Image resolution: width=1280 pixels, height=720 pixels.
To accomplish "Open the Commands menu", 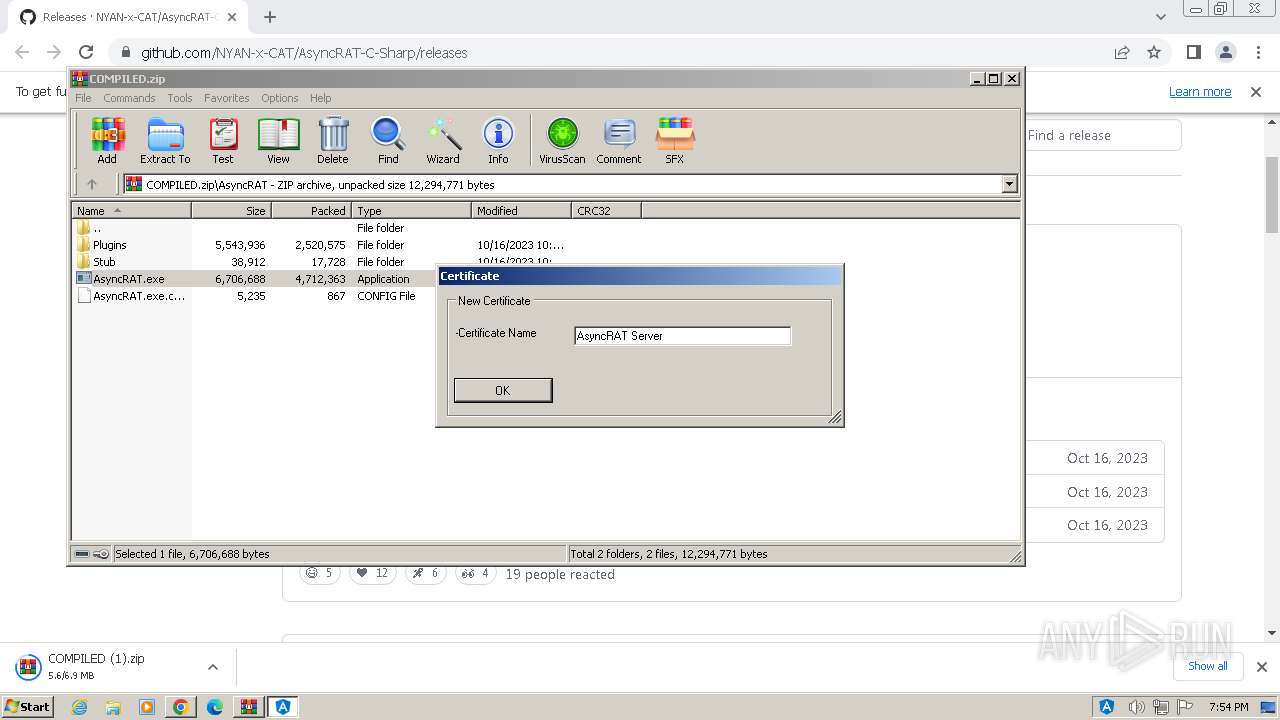I will (x=129, y=98).
